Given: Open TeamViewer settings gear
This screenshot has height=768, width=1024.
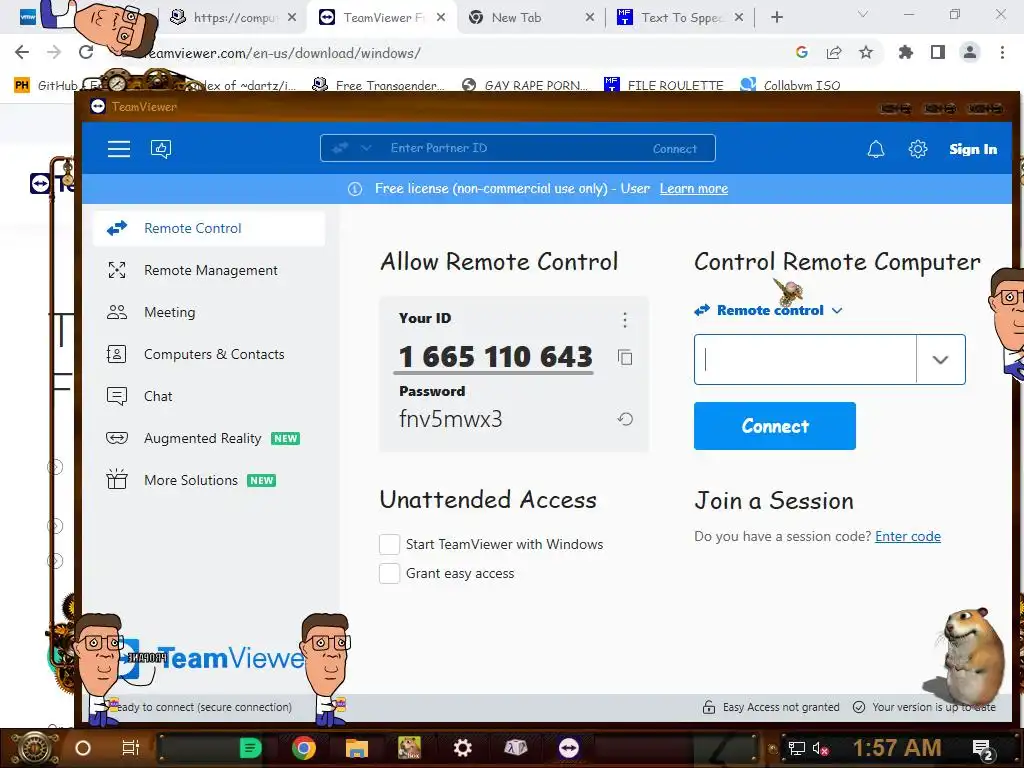Looking at the screenshot, I should coord(918,150).
